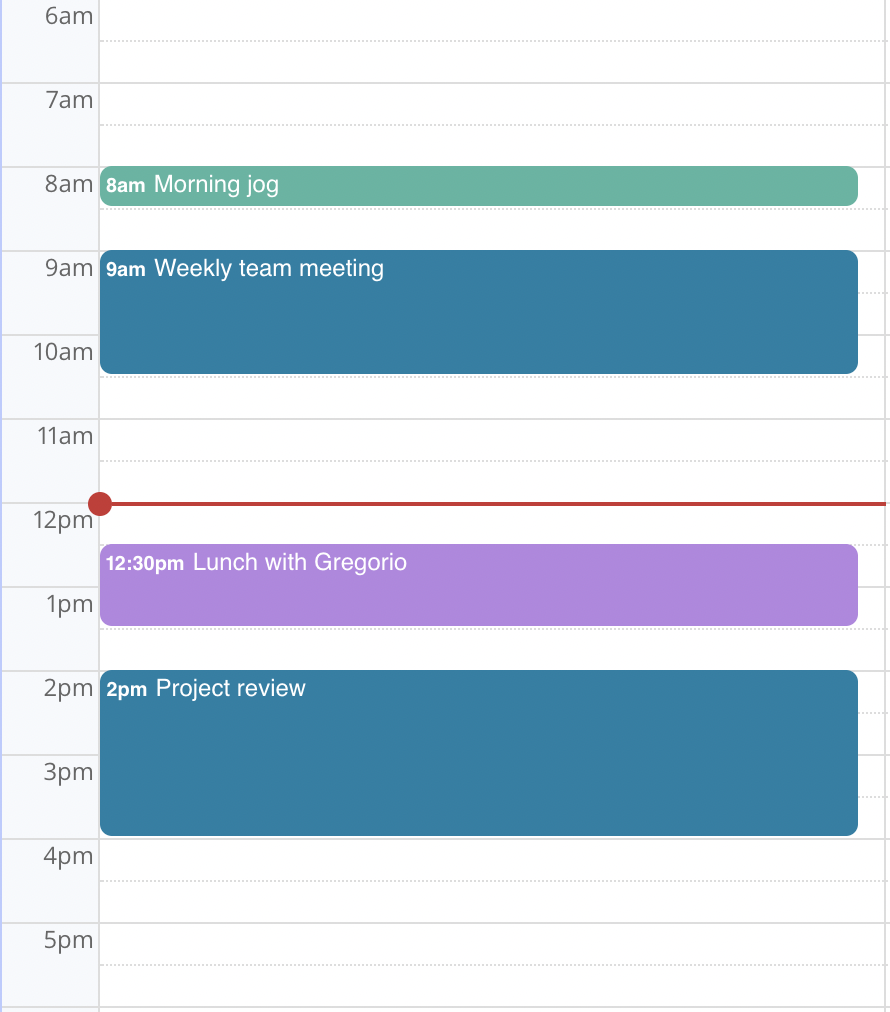Select the 1:30pm slot below the lunch event
This screenshot has height=1012, width=890.
click(x=492, y=650)
